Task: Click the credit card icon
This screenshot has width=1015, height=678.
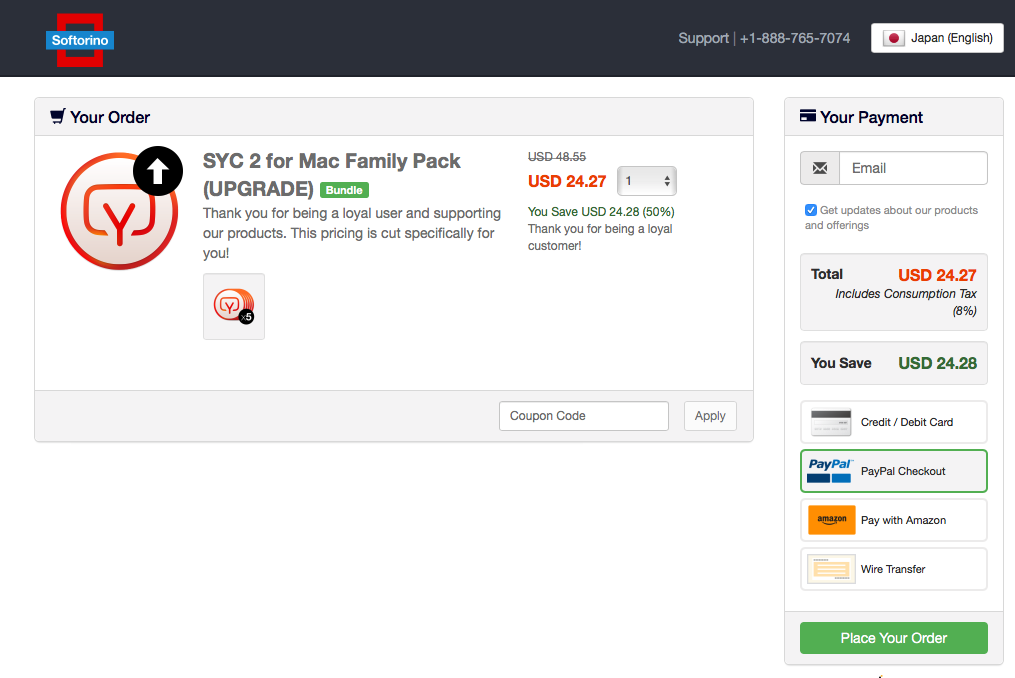Action: point(831,422)
